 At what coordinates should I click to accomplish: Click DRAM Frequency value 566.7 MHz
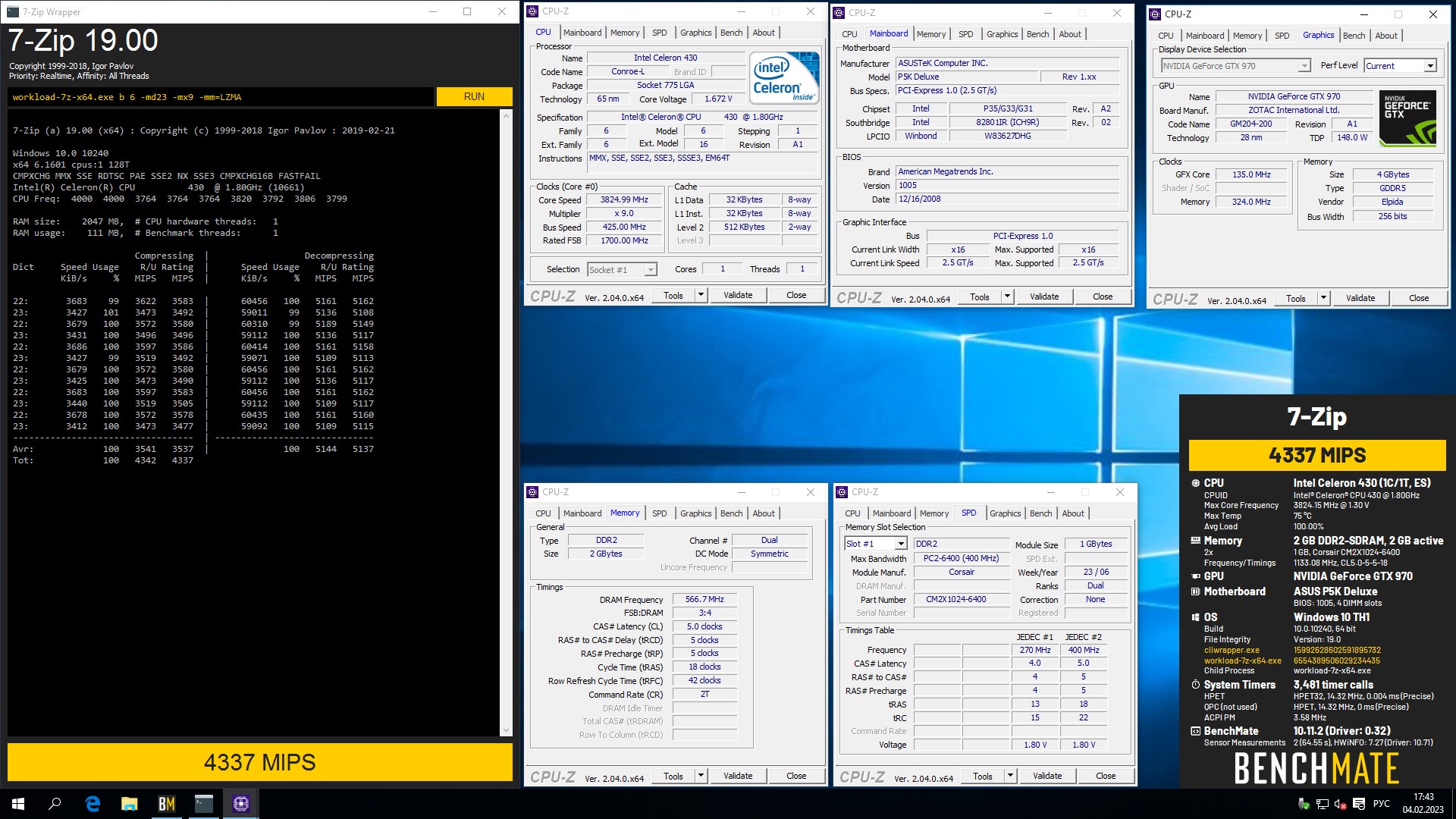[704, 599]
